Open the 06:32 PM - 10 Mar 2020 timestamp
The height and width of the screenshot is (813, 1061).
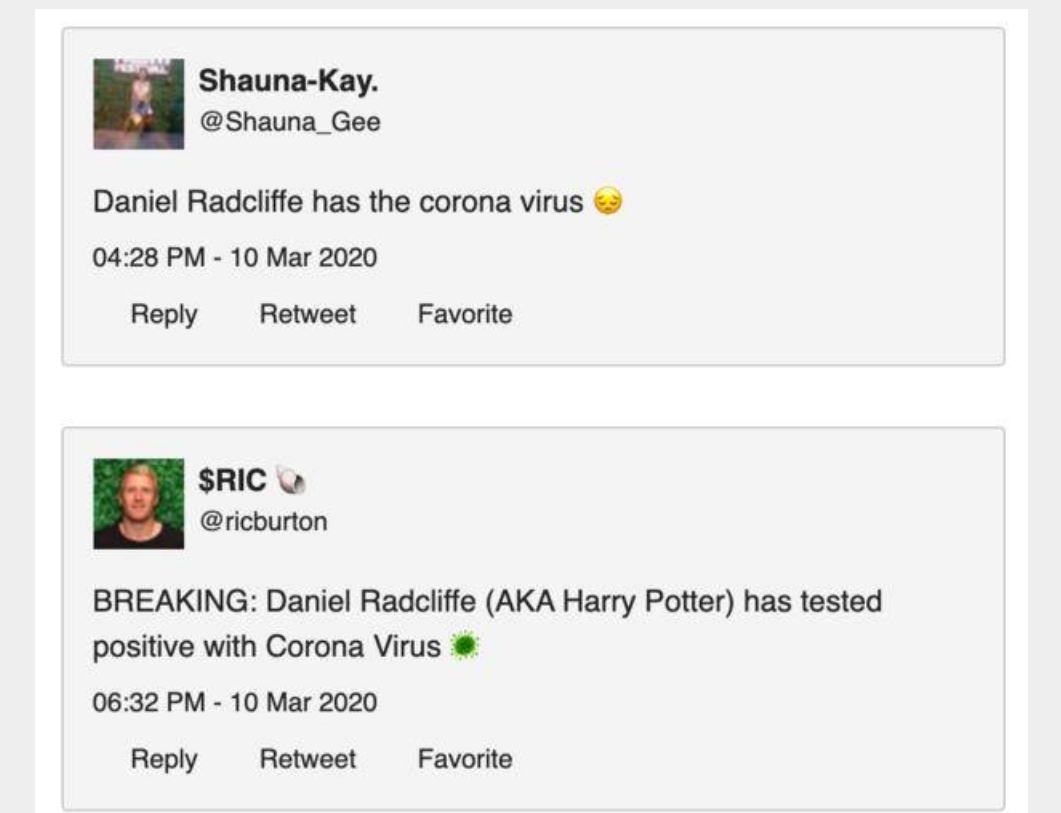235,703
